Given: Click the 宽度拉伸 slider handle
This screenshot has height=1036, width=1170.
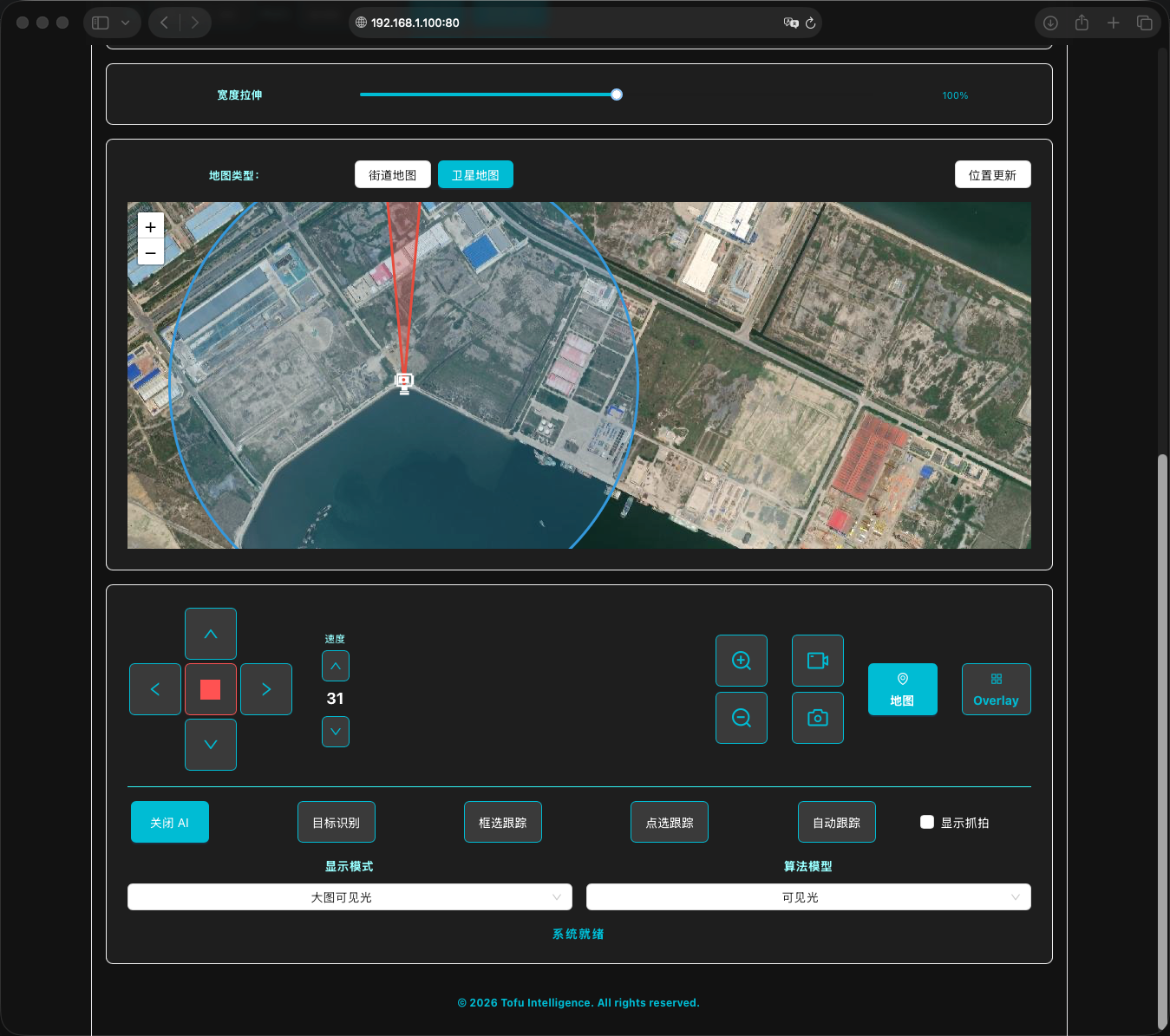Looking at the screenshot, I should click(617, 94).
